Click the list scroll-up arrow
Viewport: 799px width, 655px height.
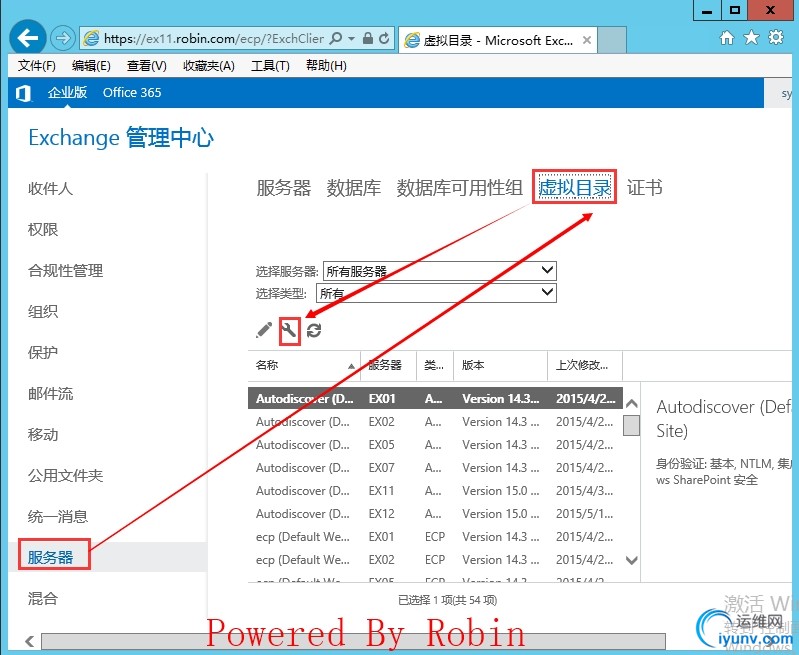click(631, 404)
